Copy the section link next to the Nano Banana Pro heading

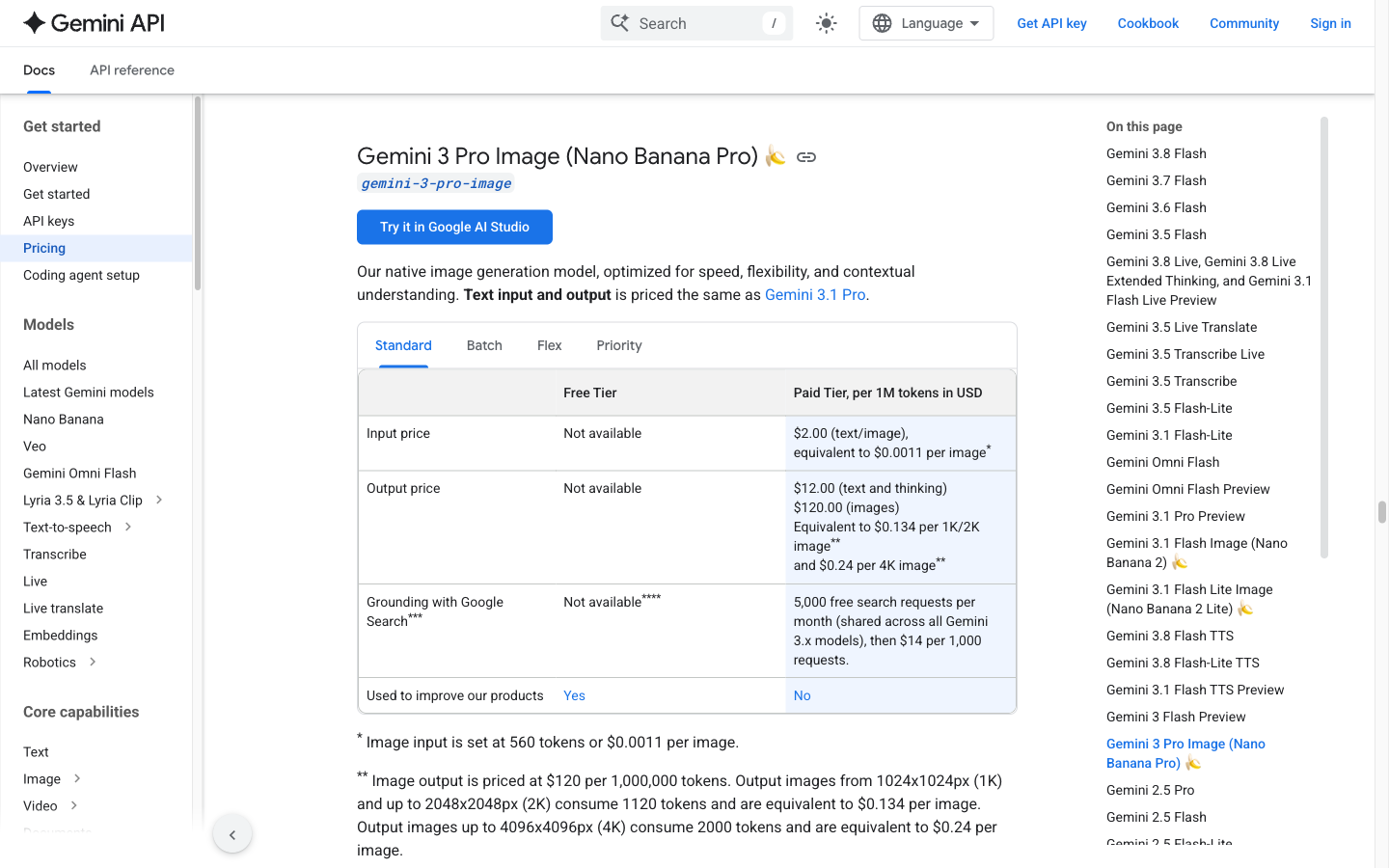point(806,157)
